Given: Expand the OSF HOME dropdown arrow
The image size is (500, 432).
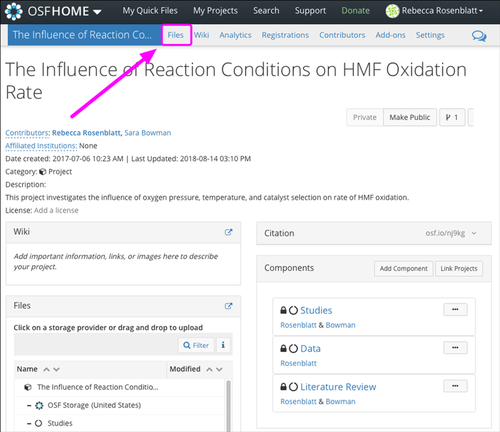Looking at the screenshot, I should pos(97,12).
